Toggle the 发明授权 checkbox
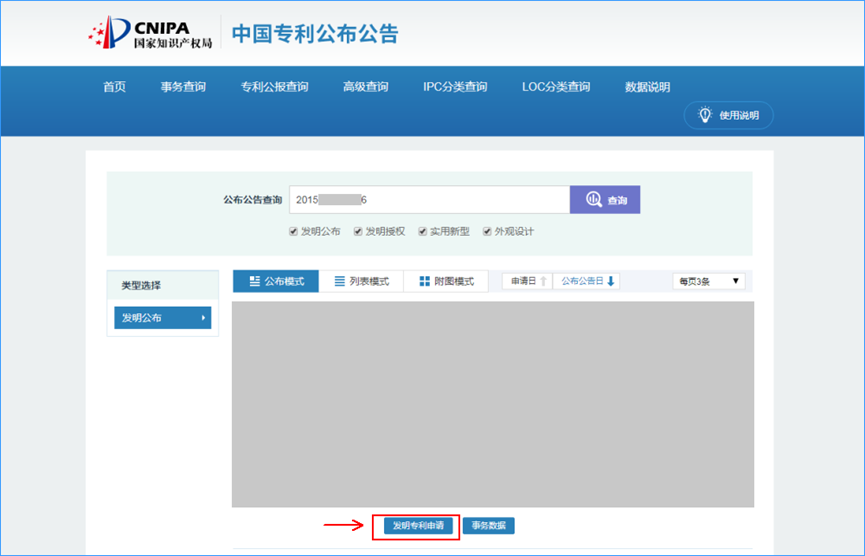 click(358, 232)
